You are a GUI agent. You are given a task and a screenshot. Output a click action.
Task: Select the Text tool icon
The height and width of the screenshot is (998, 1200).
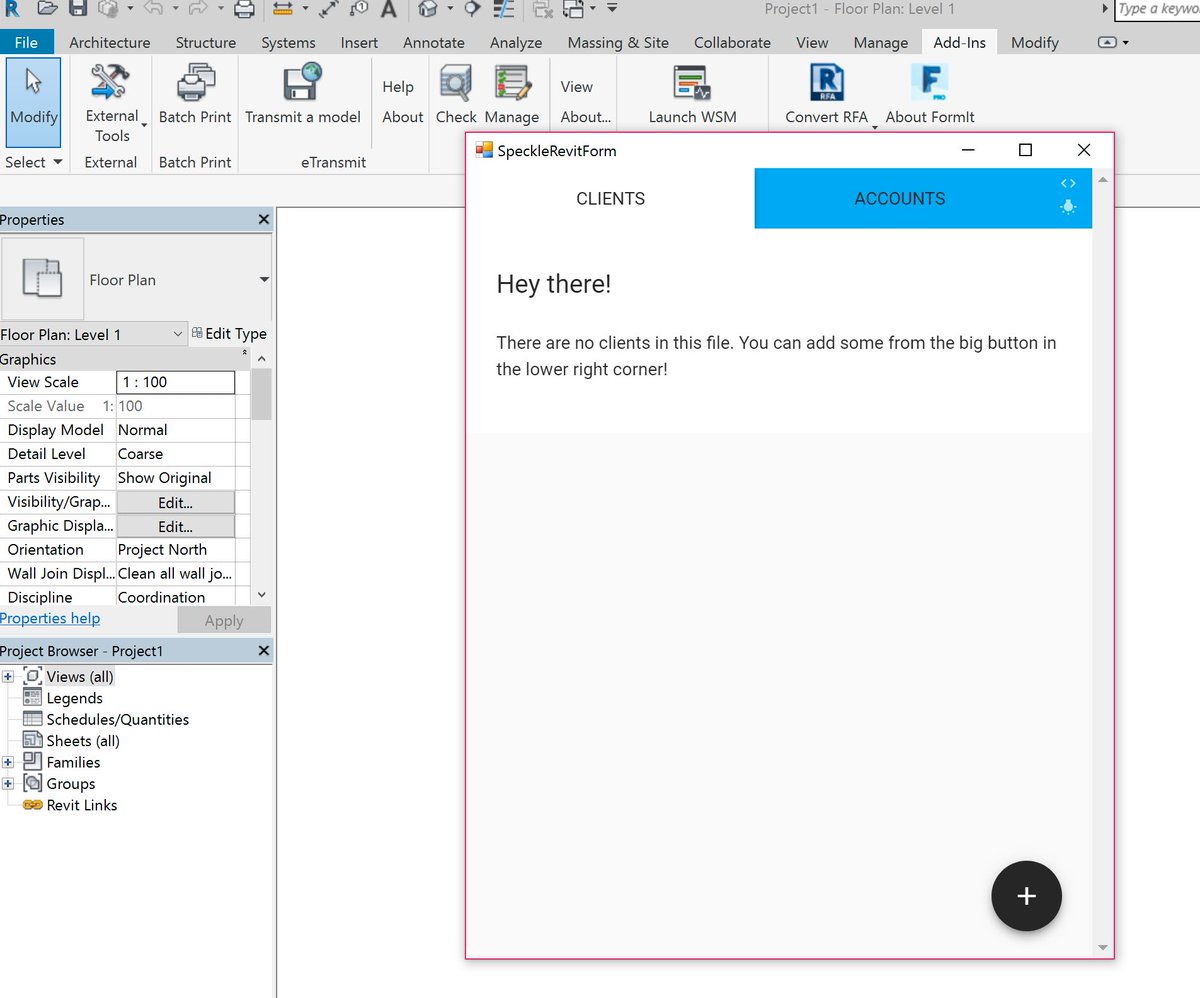click(388, 9)
